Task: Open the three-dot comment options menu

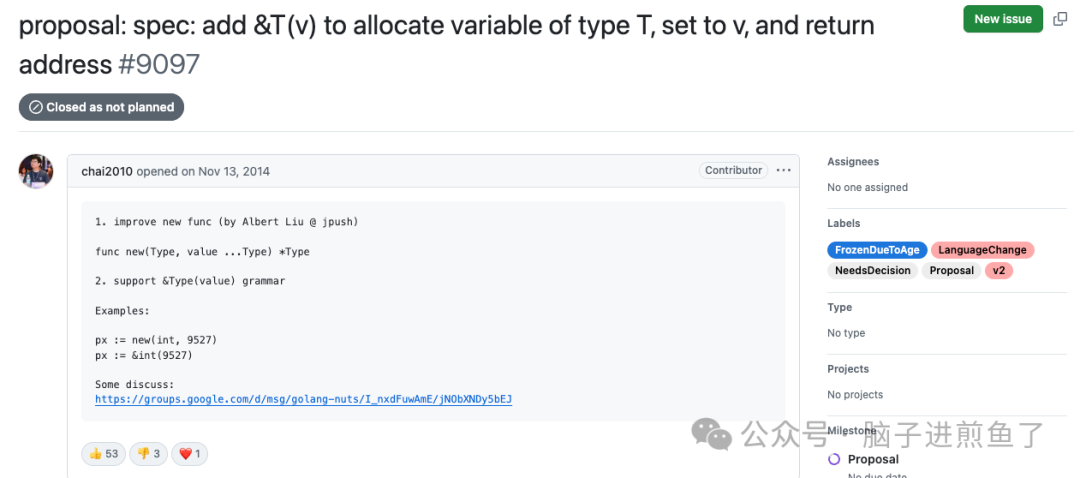Action: 783,170
